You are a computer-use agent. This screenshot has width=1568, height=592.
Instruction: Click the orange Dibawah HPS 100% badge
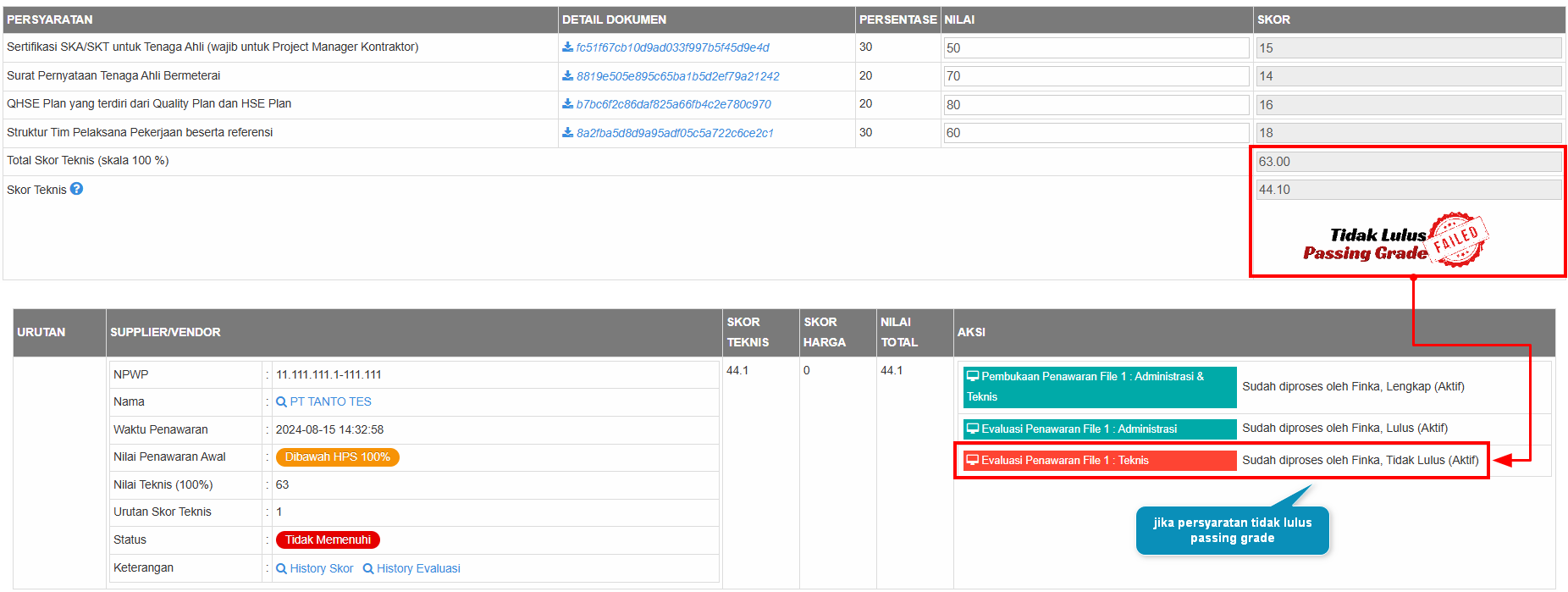pos(337,457)
